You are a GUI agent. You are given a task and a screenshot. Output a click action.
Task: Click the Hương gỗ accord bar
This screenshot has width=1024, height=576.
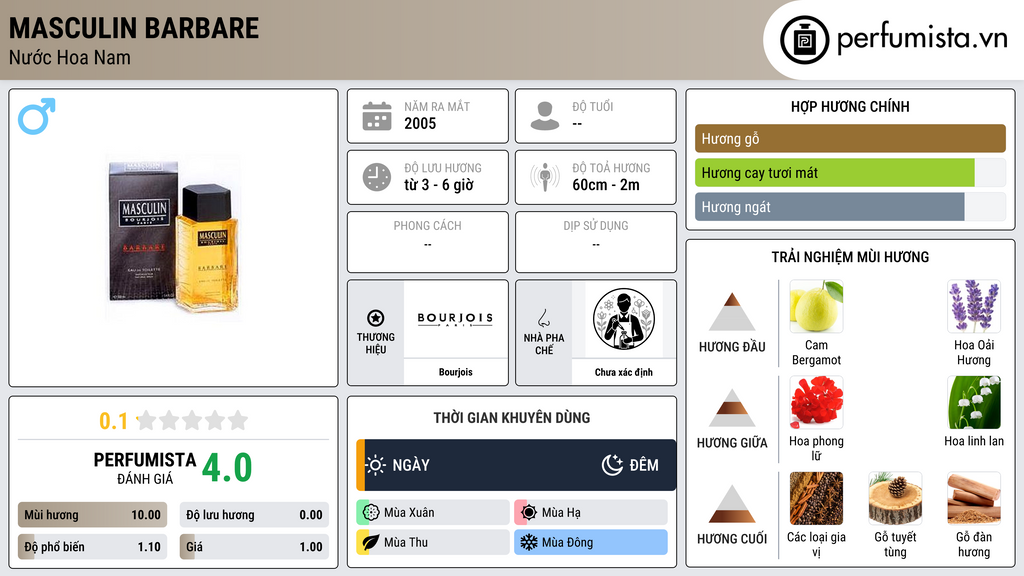coord(850,138)
